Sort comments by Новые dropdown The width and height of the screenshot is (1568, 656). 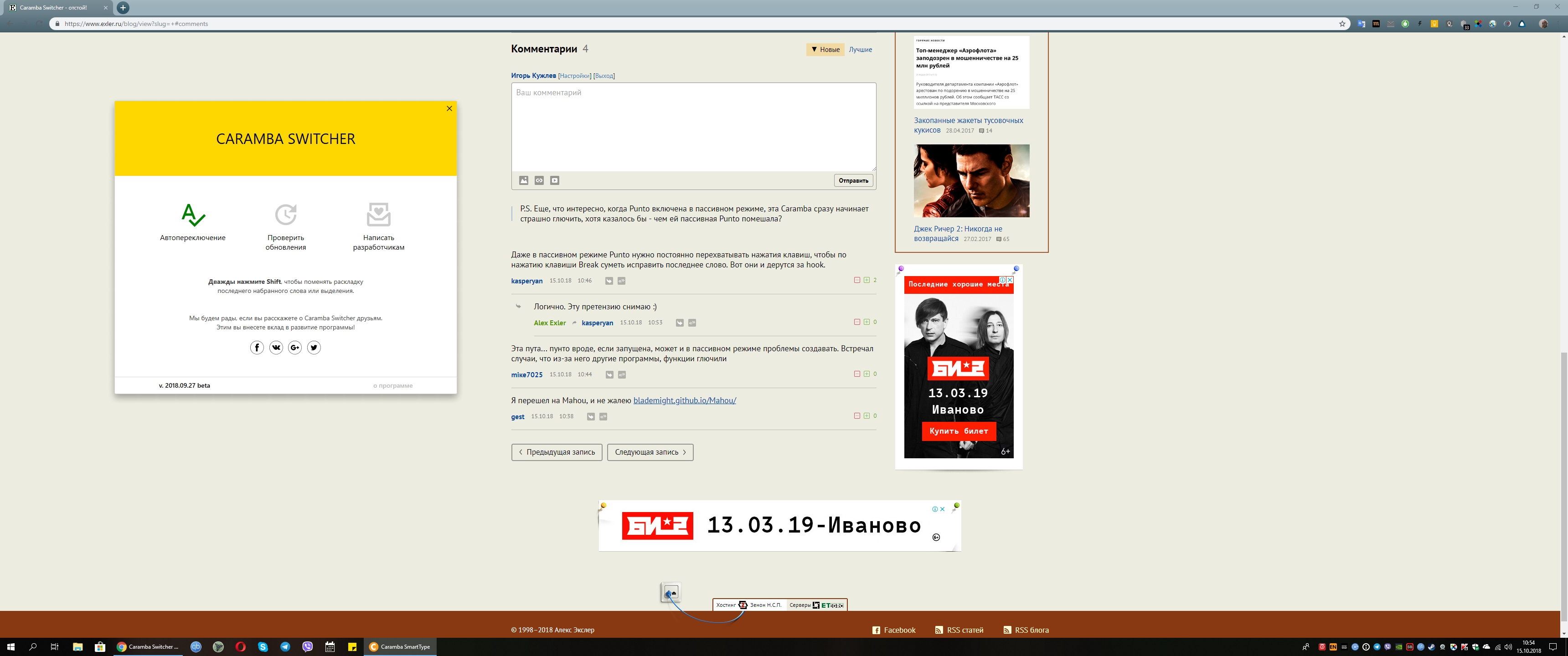(825, 50)
